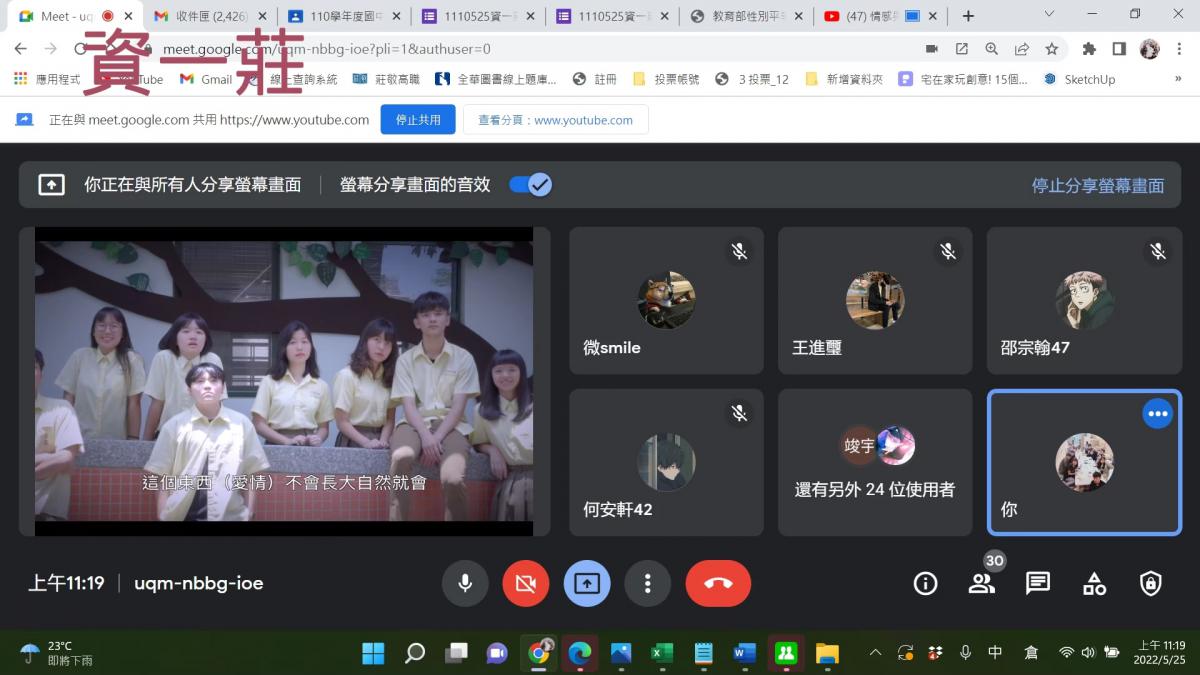Screen dimensions: 1200x675
Task: Open host controls lock icon
Action: point(1151,584)
